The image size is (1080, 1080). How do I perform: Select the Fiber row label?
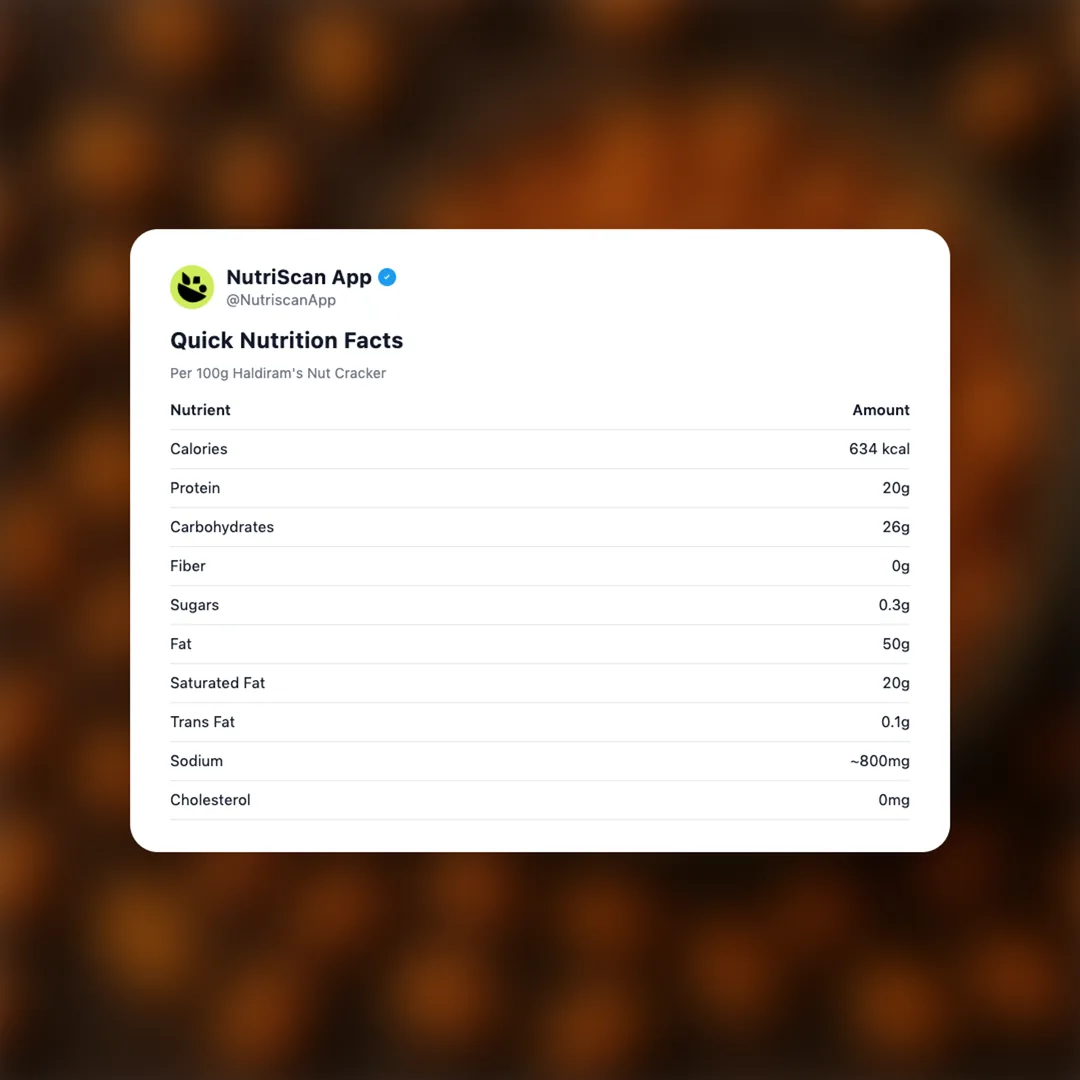coord(188,566)
